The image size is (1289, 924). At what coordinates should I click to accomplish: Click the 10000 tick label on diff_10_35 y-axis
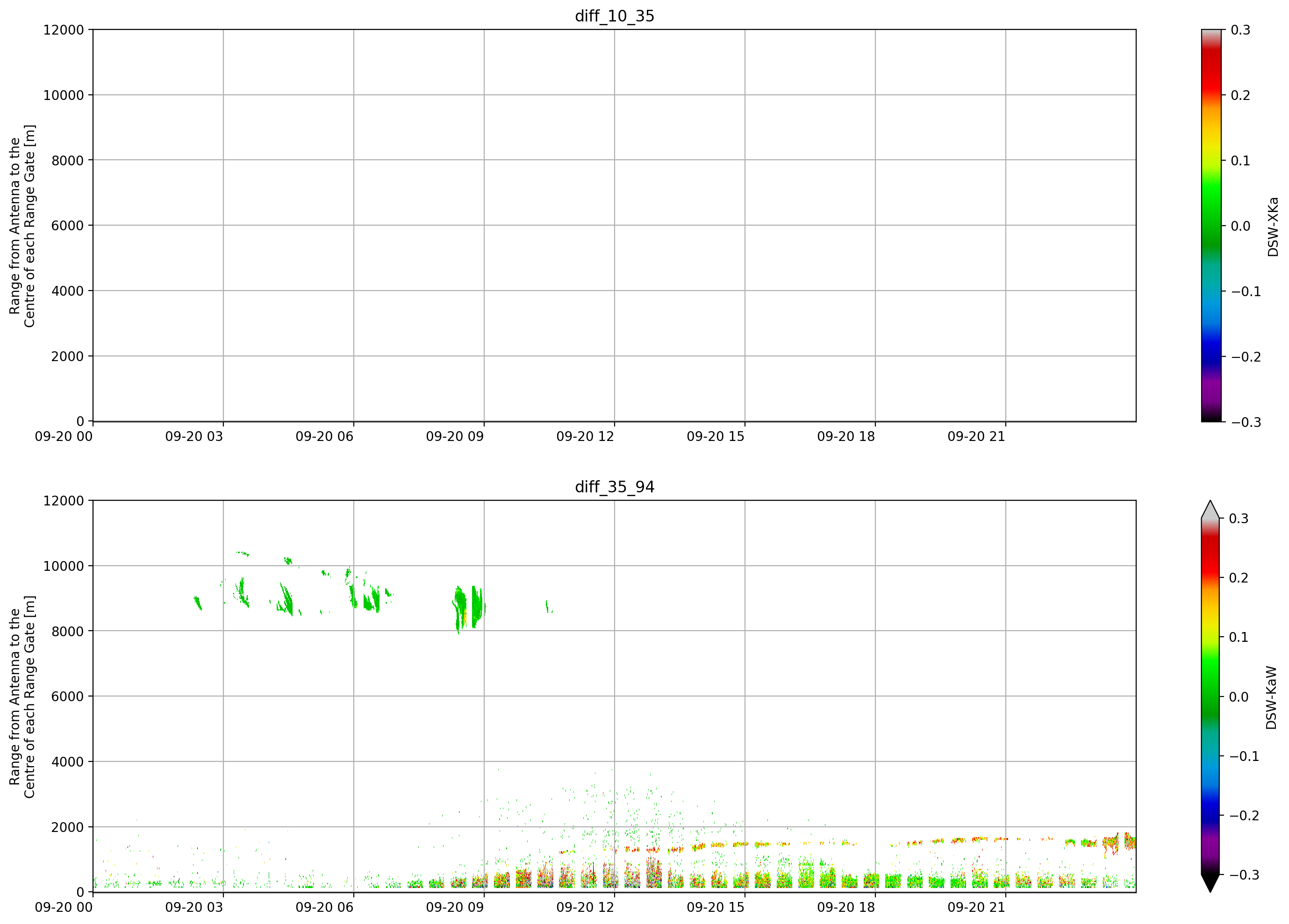[63, 95]
